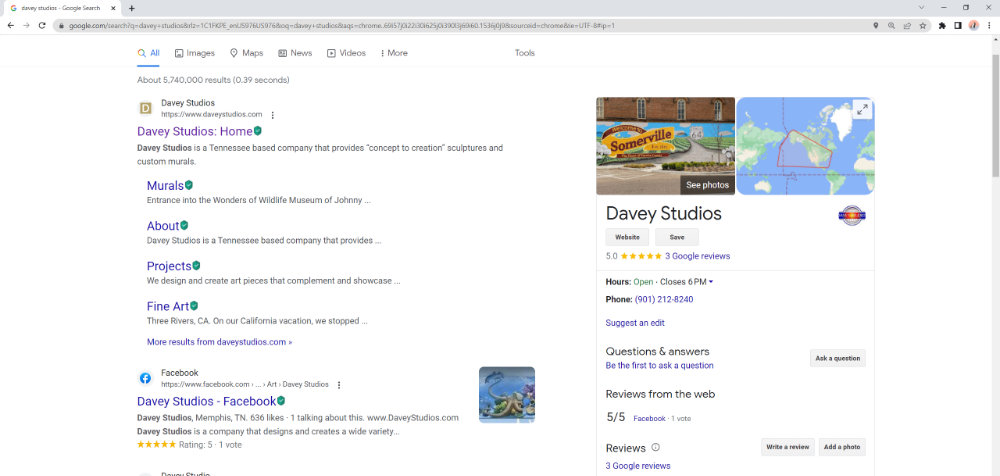This screenshot has width=1000, height=476.
Task: Open the Extensions puzzle icon
Action: (942, 26)
